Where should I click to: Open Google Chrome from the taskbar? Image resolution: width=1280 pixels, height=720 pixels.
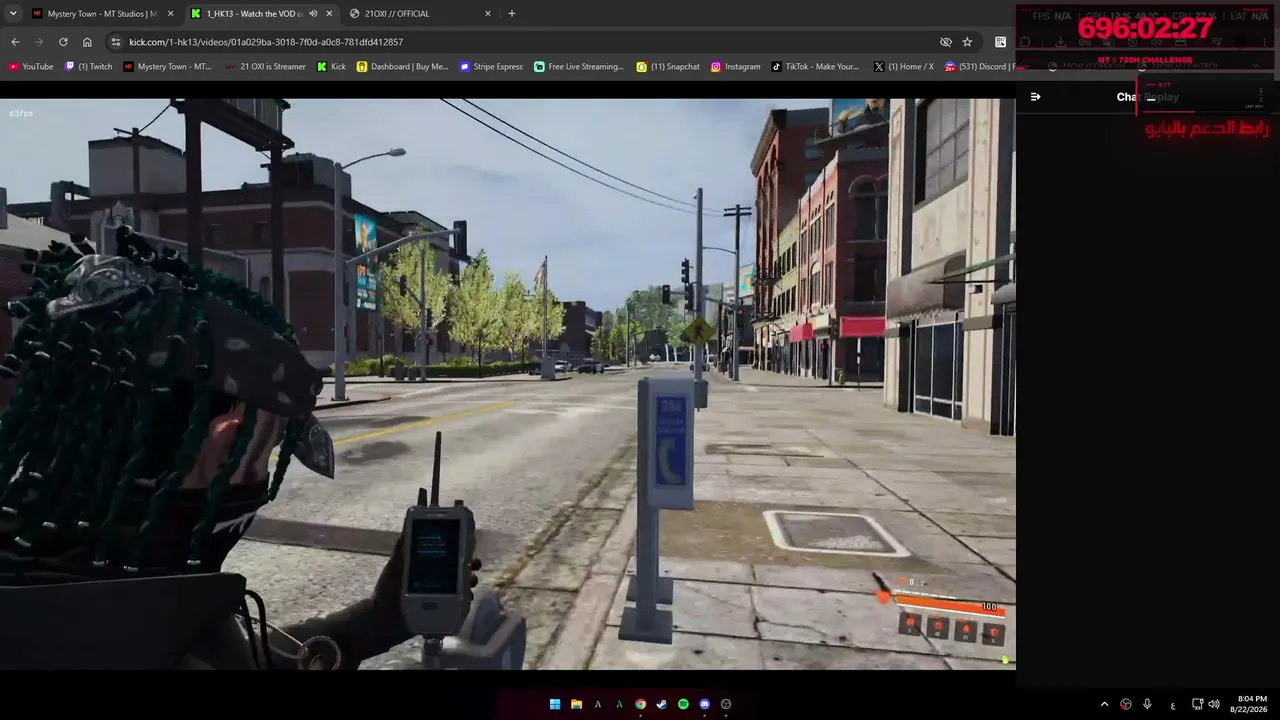click(640, 704)
